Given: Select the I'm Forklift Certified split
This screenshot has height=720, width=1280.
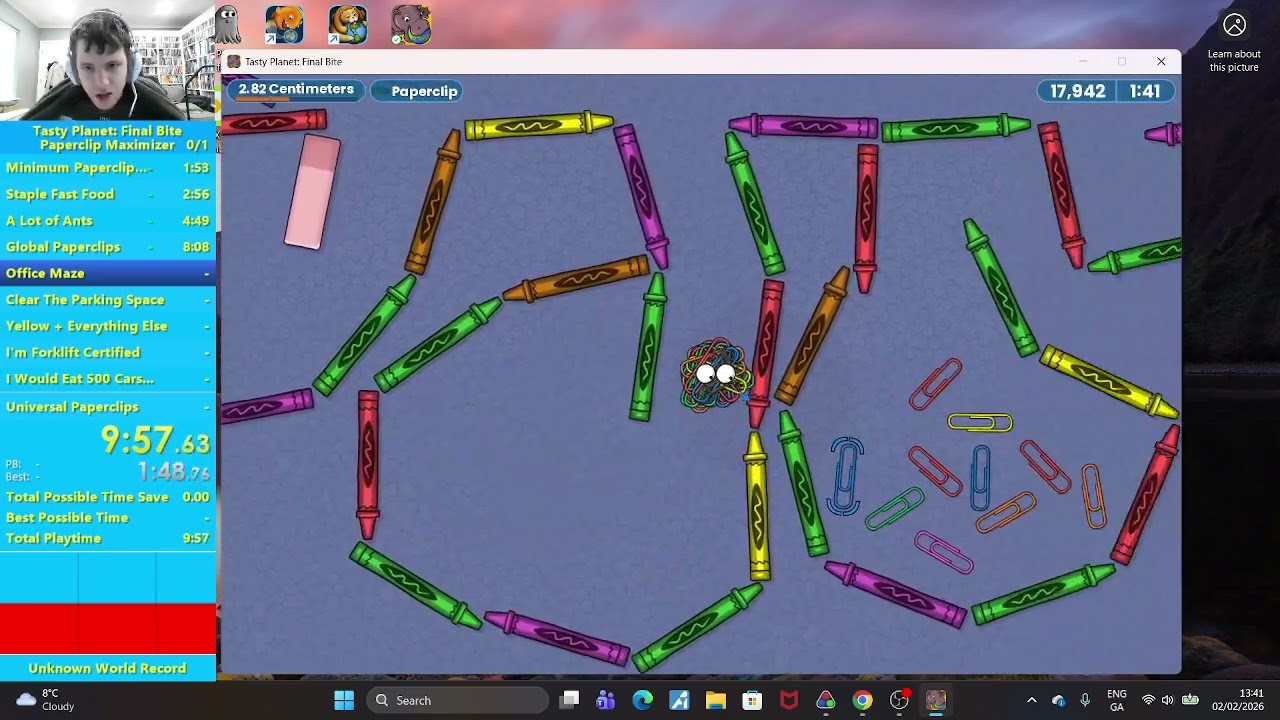Looking at the screenshot, I should [x=108, y=352].
